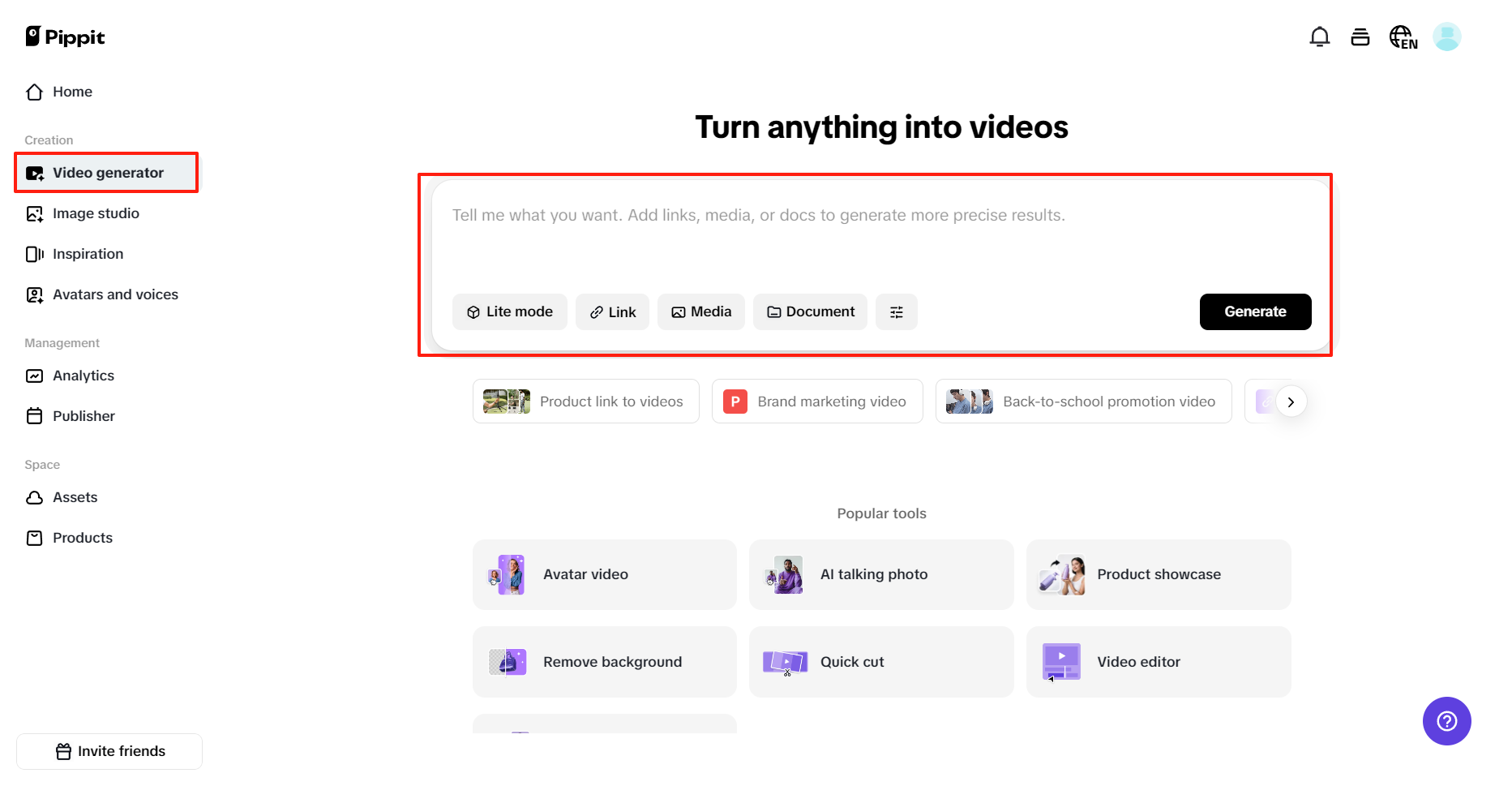The image size is (1512, 786).
Task: Toggle Lite mode for generation
Action: (x=510, y=311)
